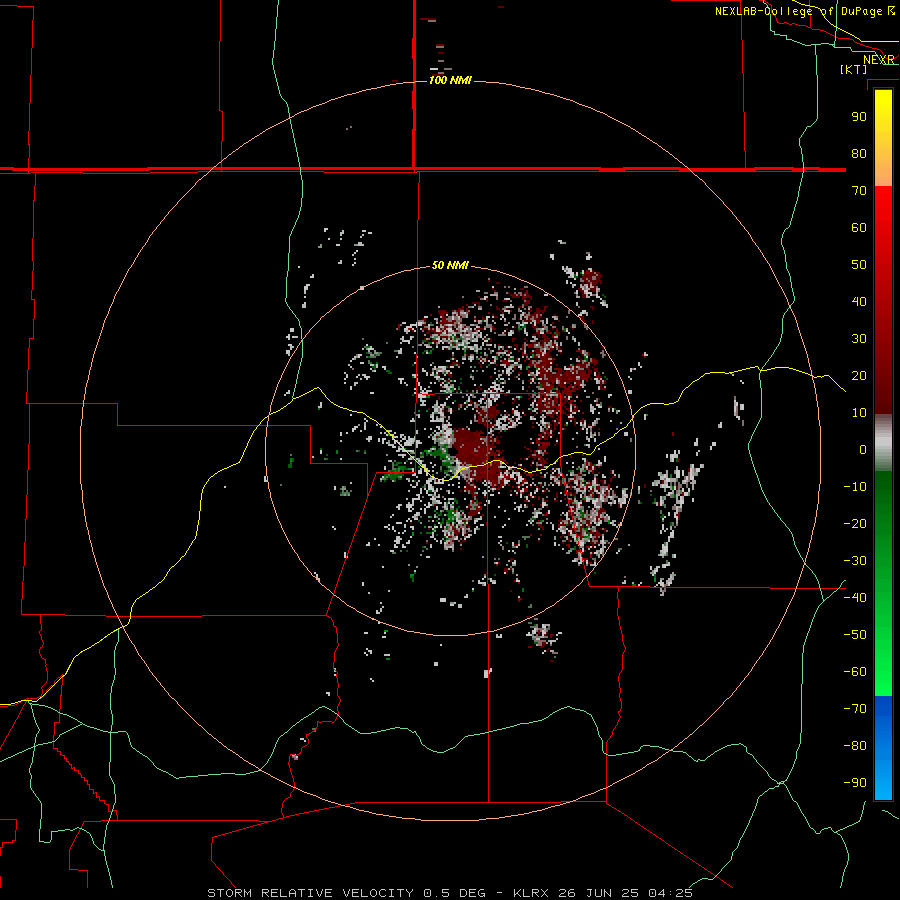Click the positive 40 scale label

859,301
